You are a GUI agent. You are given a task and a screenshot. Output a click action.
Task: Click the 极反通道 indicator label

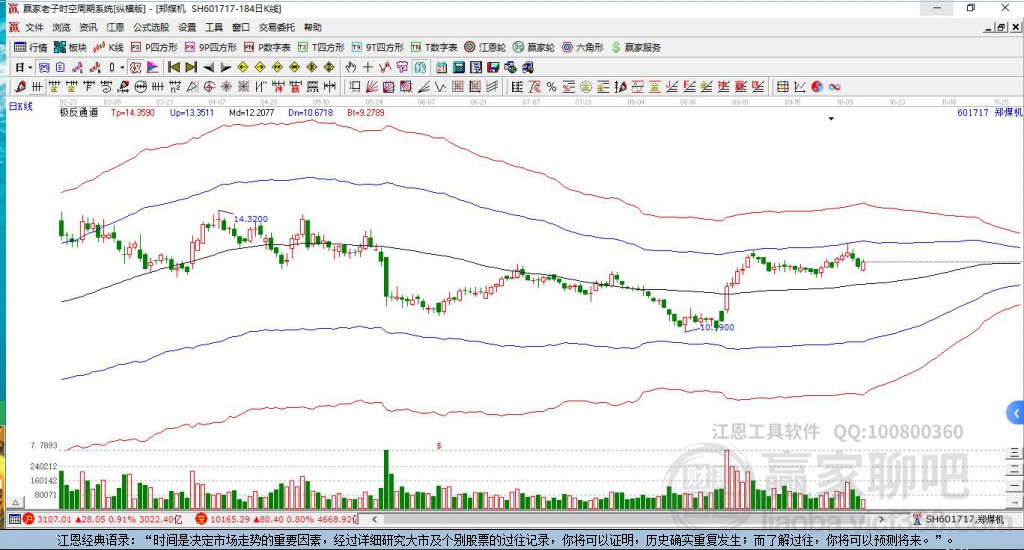pyautogui.click(x=79, y=112)
